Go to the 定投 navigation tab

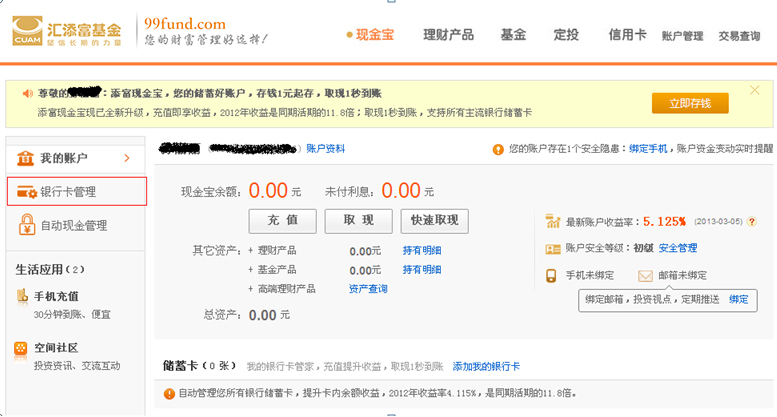[566, 34]
